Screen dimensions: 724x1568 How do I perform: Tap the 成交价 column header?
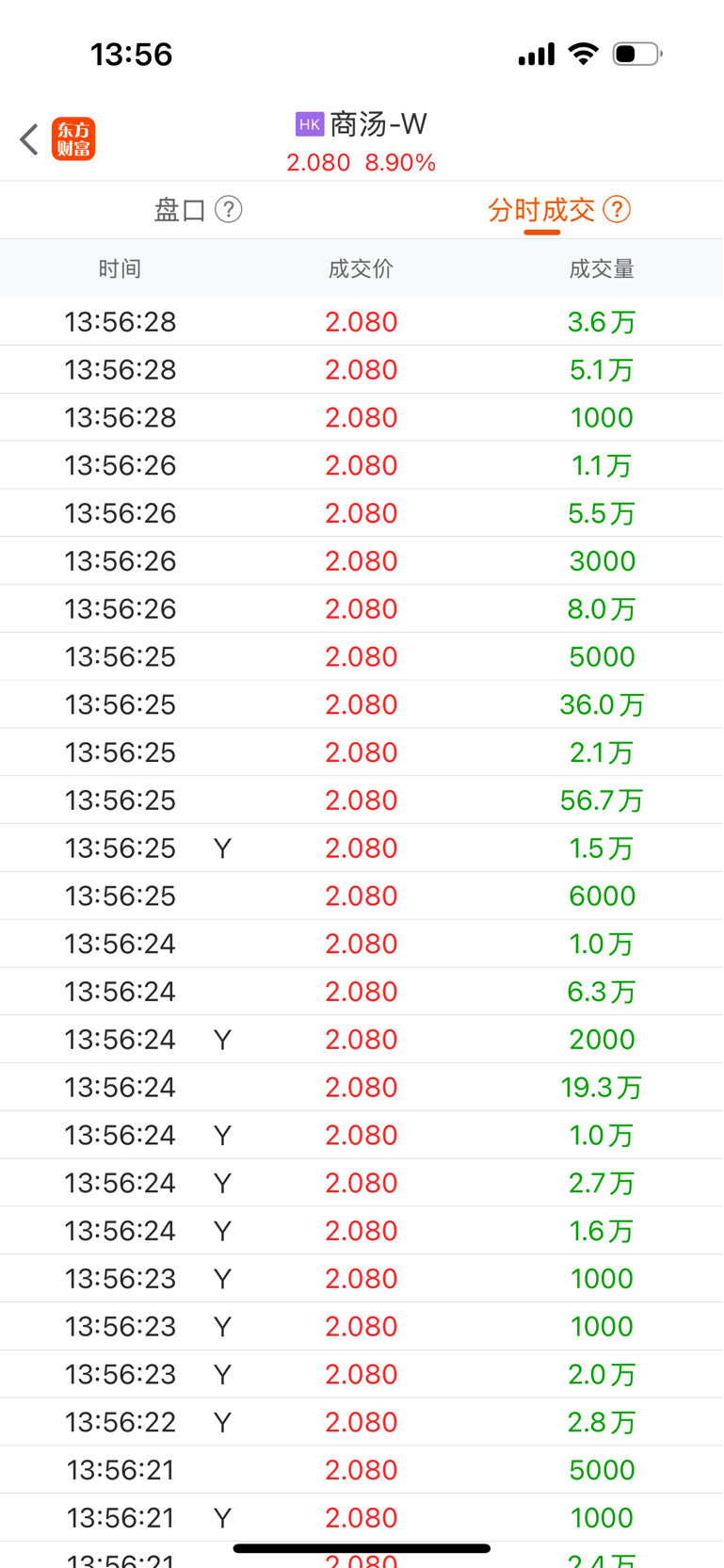361,269
